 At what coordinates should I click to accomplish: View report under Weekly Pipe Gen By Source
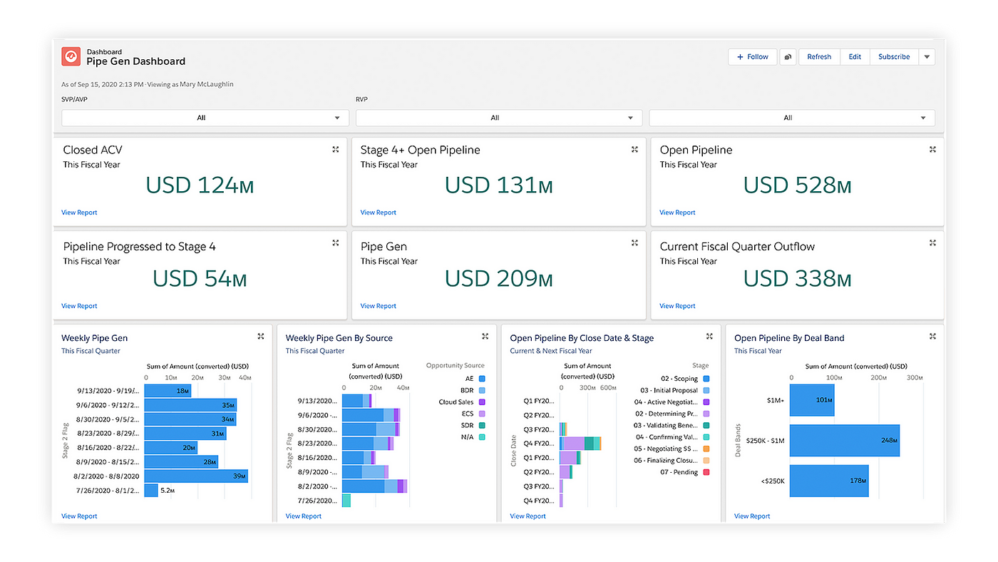[x=303, y=516]
